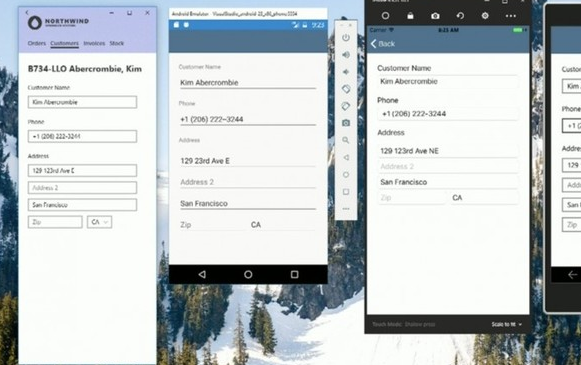Tap Kim Abercrombie field in Android emulator
Image resolution: width=581 pixels, height=365 pixels.
click(248, 83)
